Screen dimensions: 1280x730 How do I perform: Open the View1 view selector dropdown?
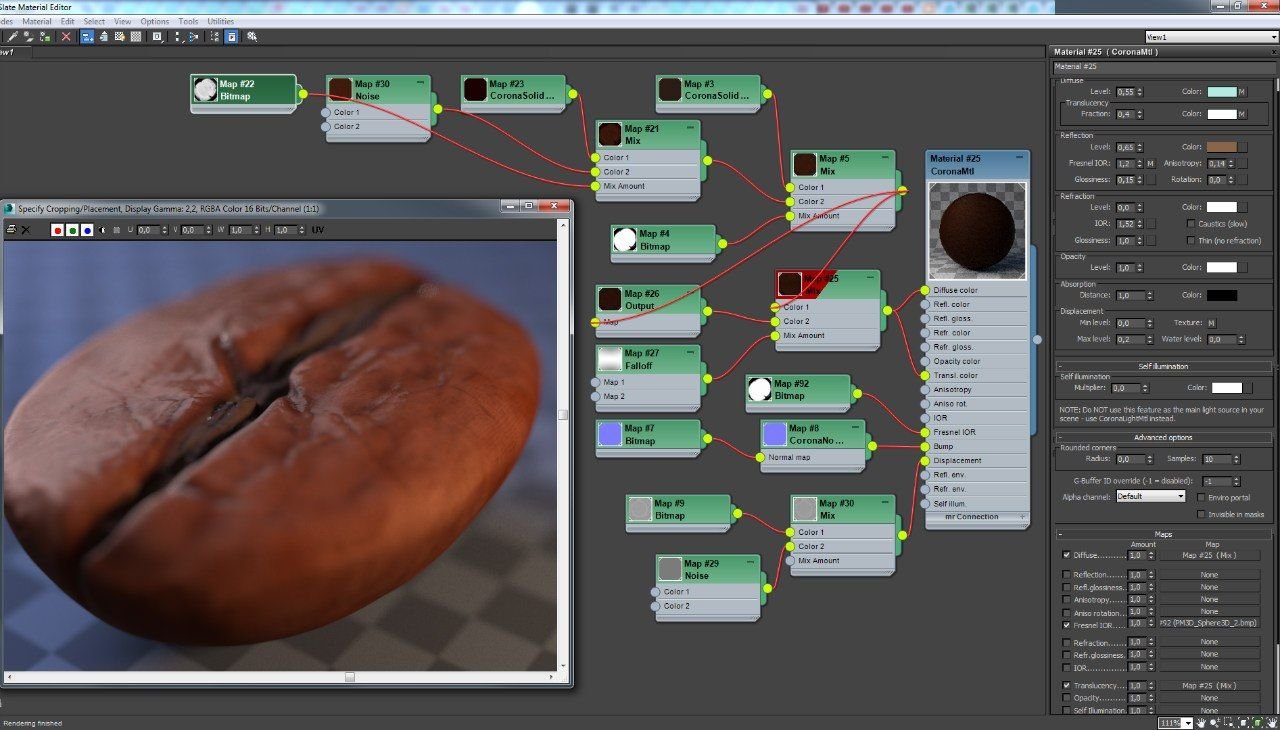(1211, 37)
